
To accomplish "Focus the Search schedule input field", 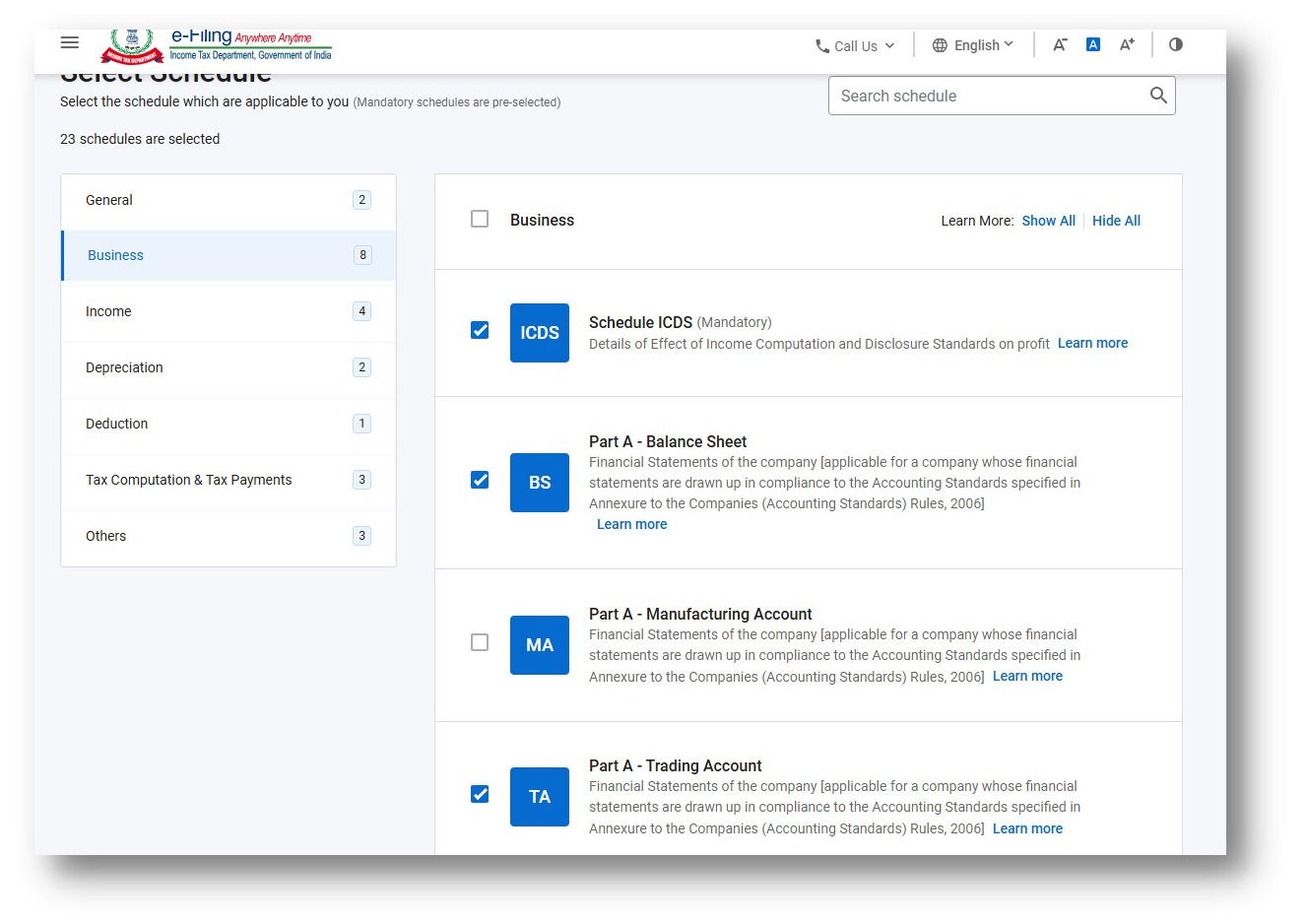I will (985, 96).
